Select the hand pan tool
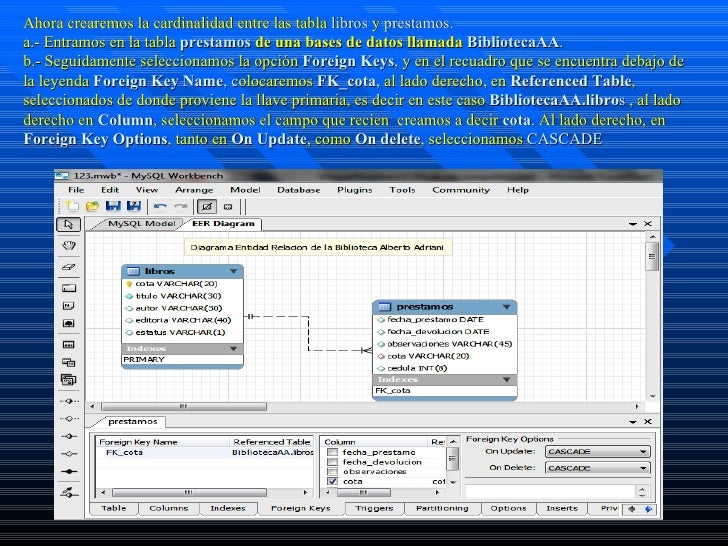 [69, 246]
